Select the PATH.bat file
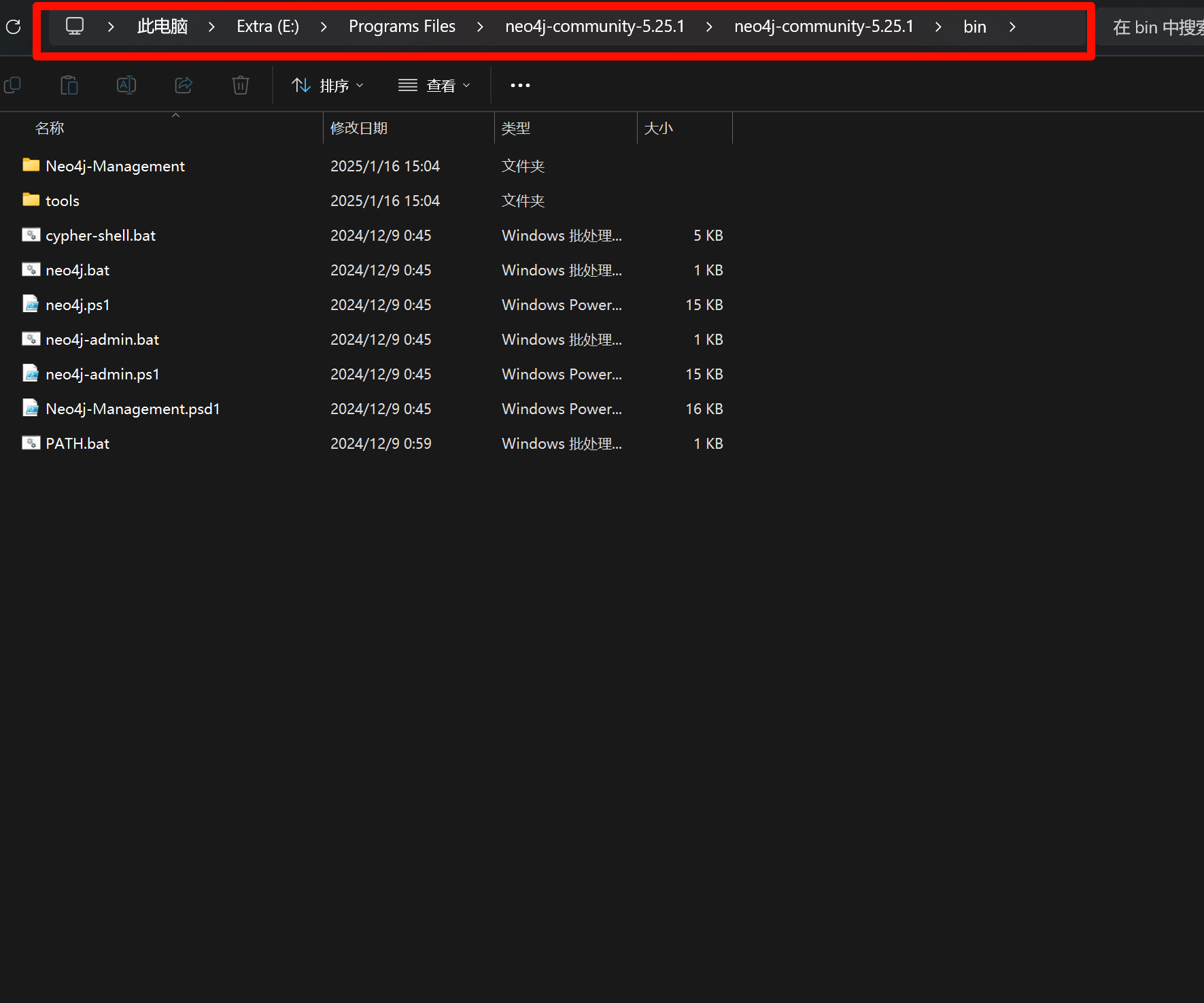 tap(77, 443)
